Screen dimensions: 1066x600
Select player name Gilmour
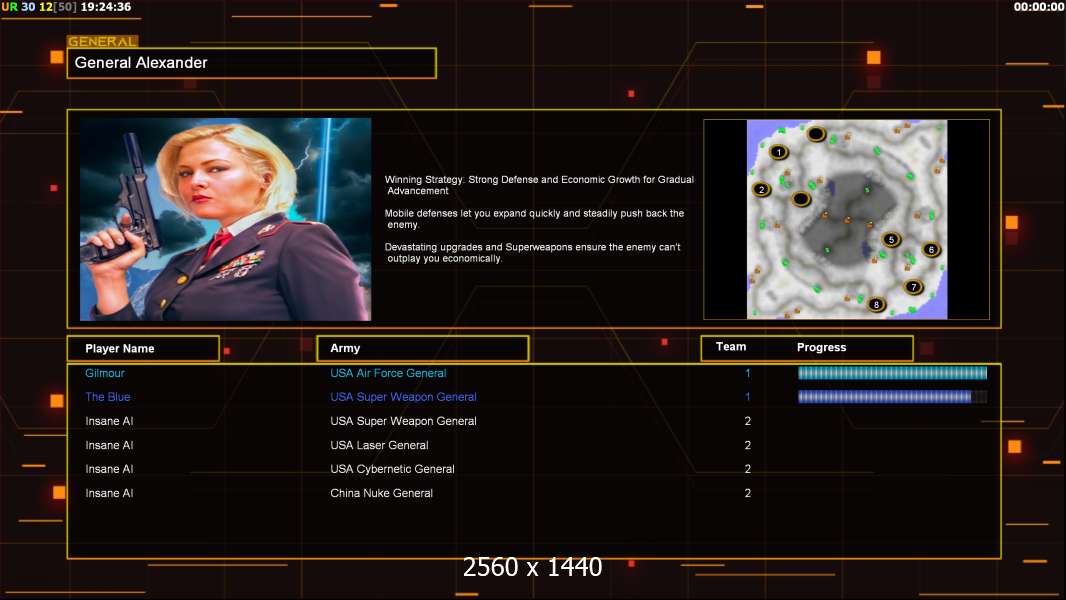click(105, 373)
